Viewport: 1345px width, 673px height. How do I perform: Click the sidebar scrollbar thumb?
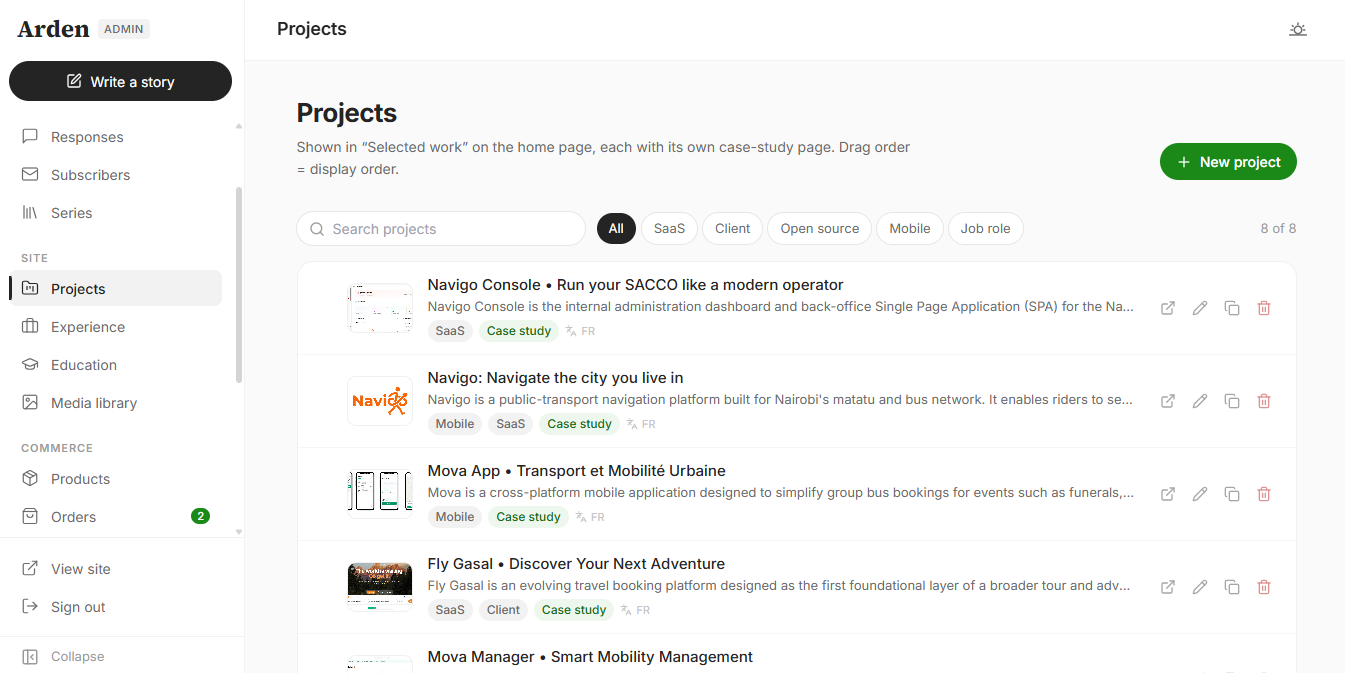point(238,285)
